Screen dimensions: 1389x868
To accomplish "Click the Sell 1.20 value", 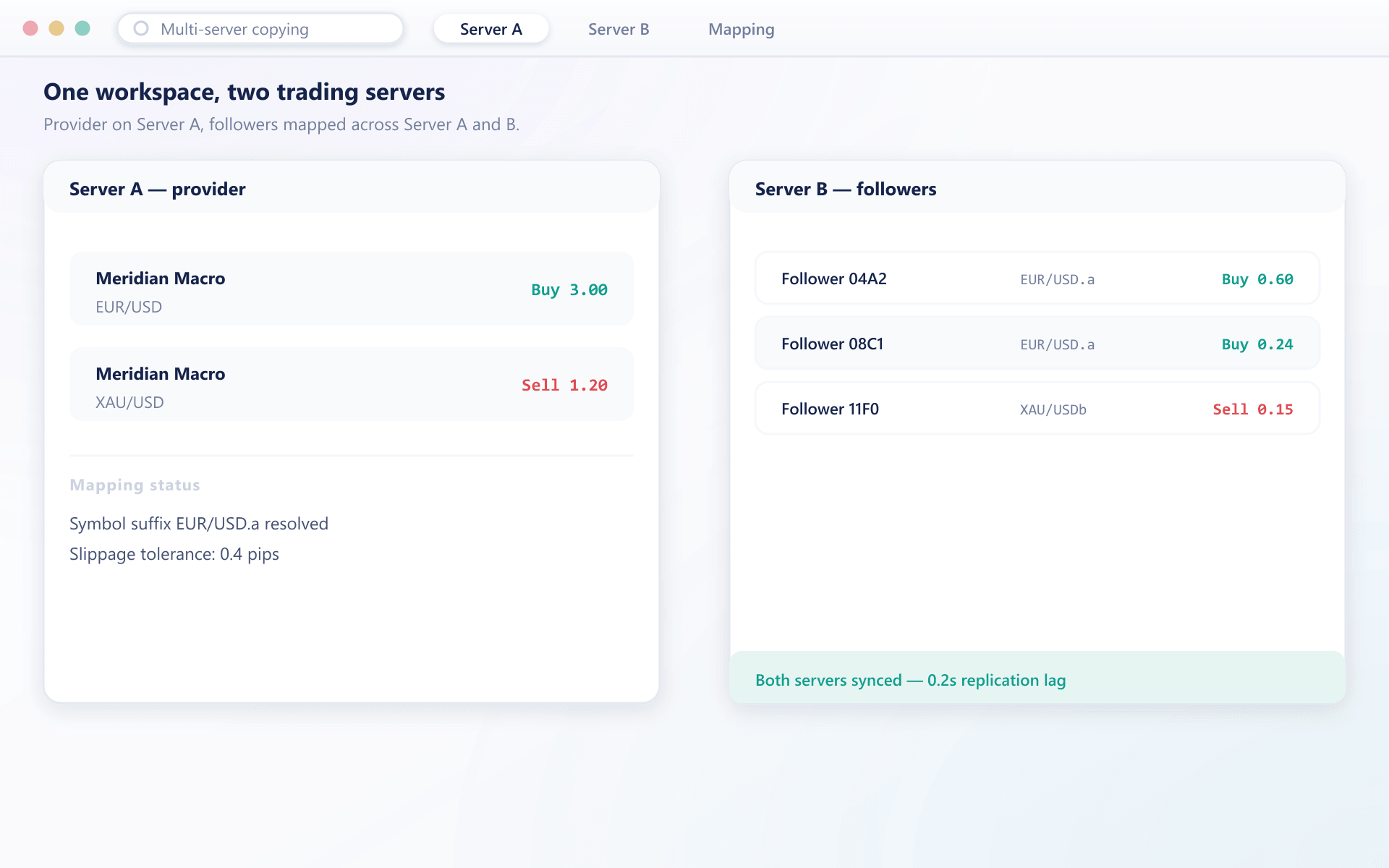I will pos(564,385).
